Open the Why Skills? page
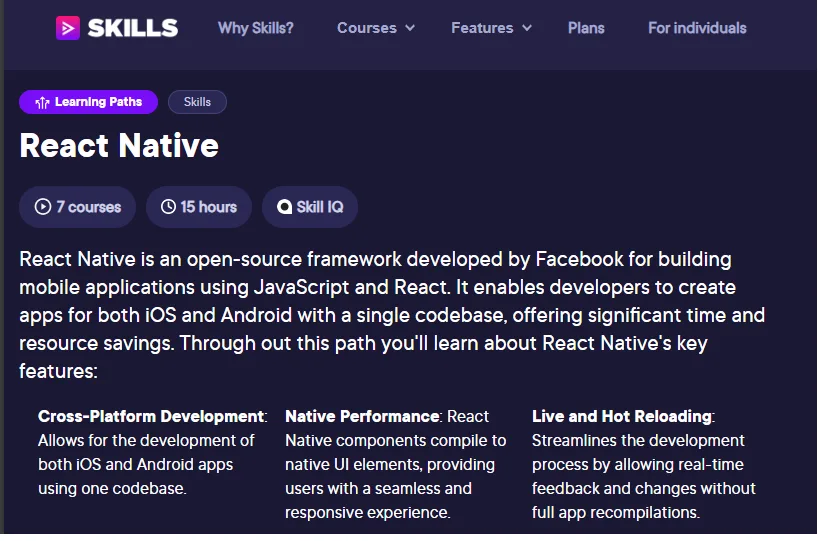Screen dimensions: 819x541 (x=255, y=28)
